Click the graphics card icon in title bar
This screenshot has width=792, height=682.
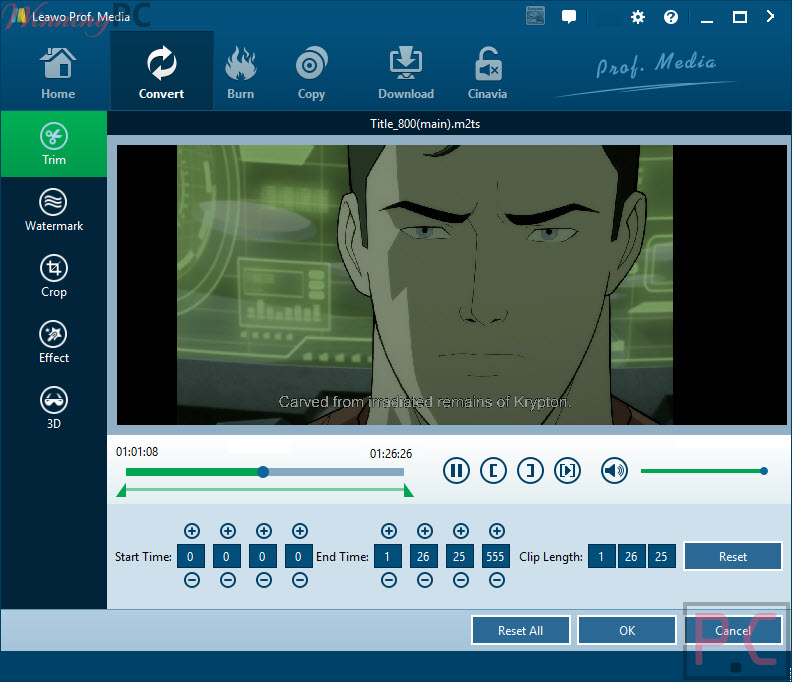535,16
